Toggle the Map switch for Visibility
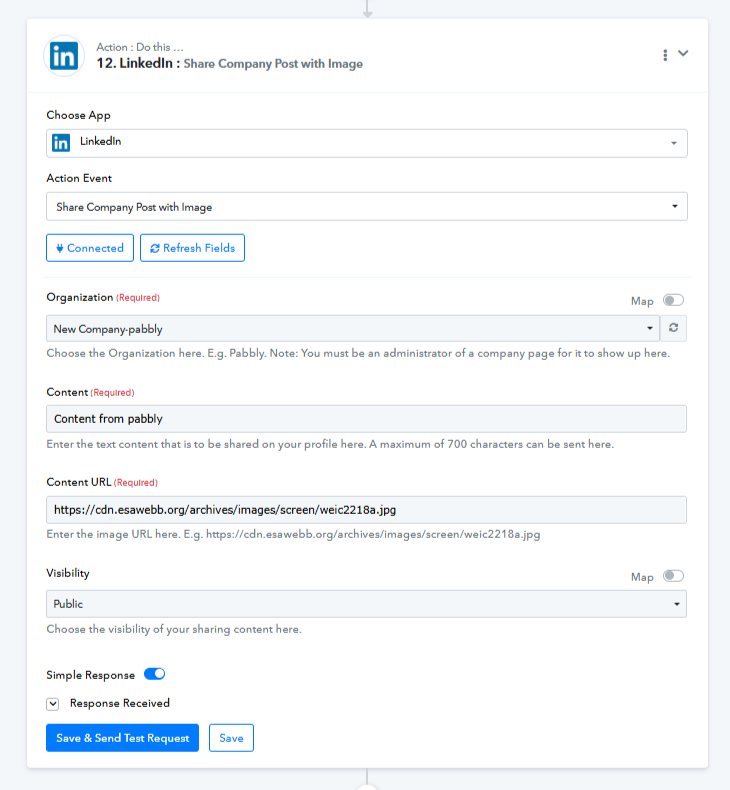The height and width of the screenshot is (790, 730). point(673,576)
